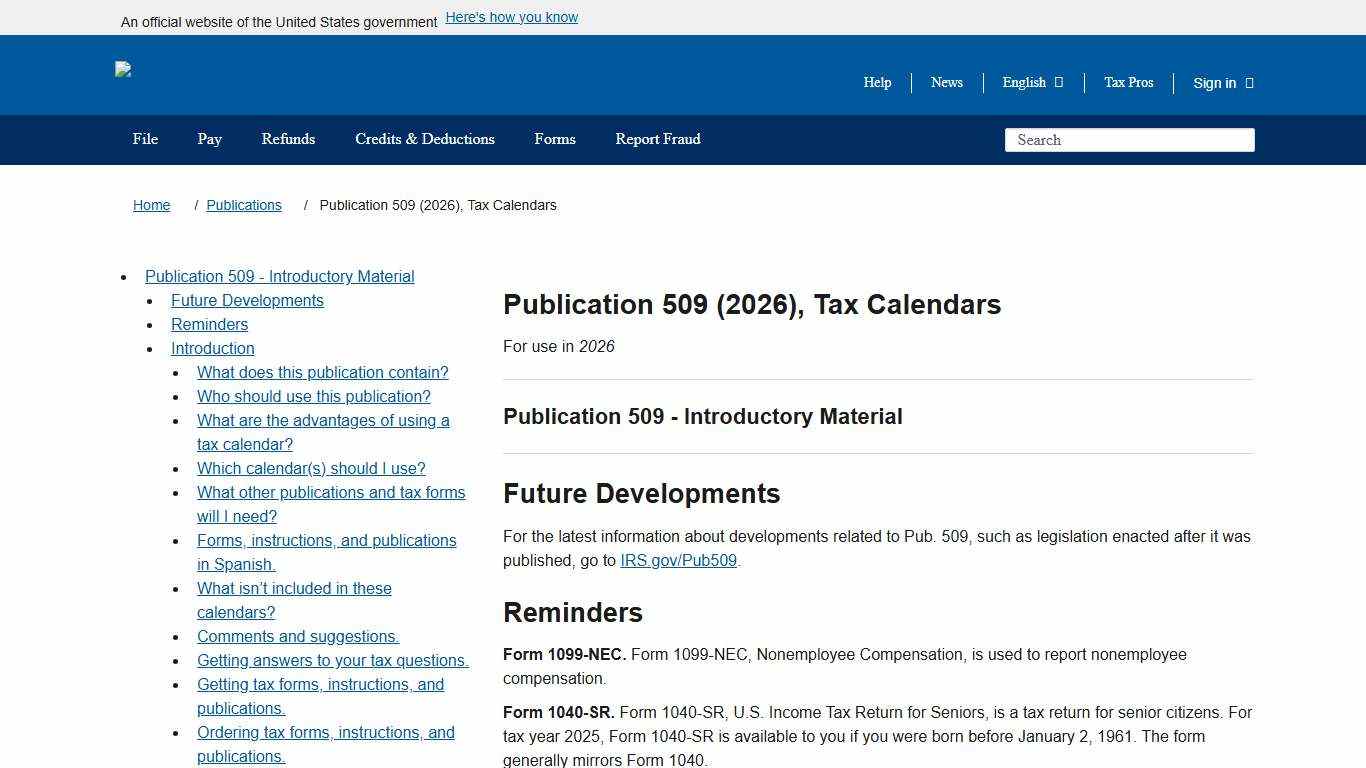The width and height of the screenshot is (1366, 768).
Task: Open the Help page
Action: 877,83
